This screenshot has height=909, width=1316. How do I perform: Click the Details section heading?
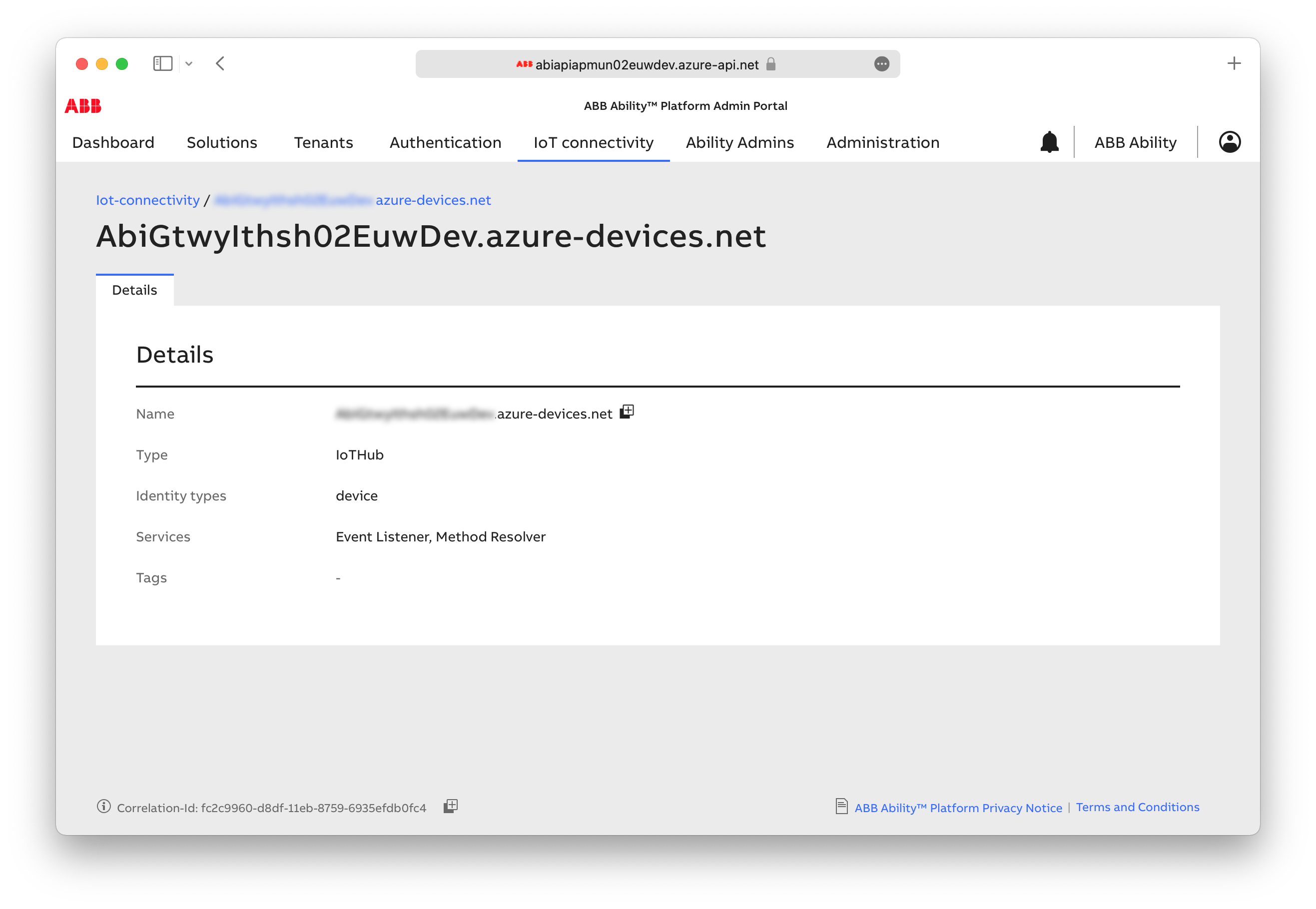(174, 355)
